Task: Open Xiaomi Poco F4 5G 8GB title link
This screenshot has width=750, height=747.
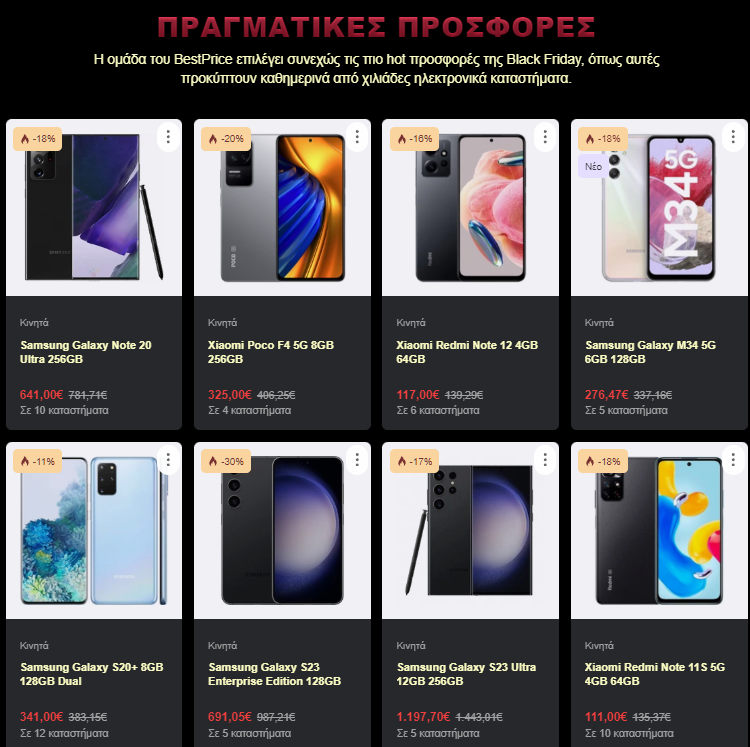Action: 271,352
